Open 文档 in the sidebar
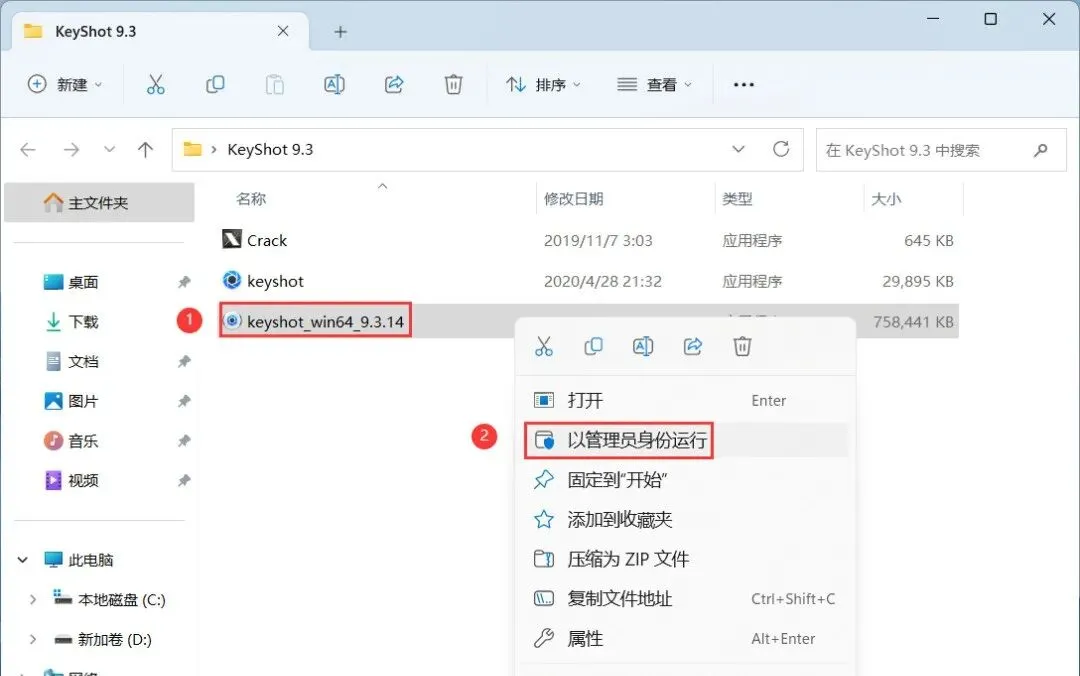 click(83, 361)
